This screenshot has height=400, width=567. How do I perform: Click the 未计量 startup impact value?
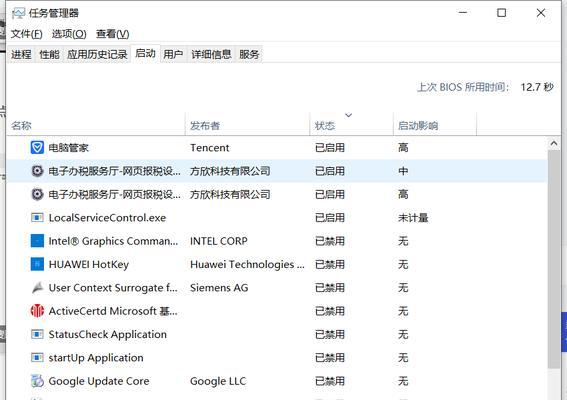tap(413, 218)
